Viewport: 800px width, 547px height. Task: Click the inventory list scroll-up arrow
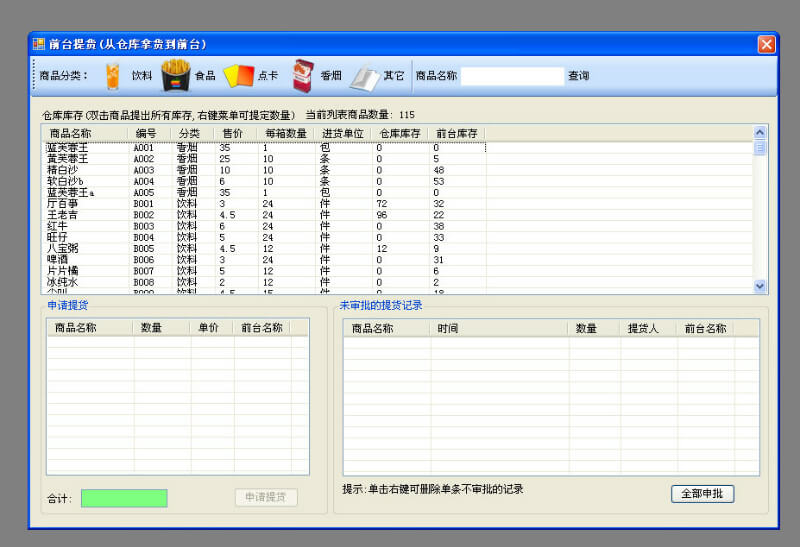tap(759, 132)
